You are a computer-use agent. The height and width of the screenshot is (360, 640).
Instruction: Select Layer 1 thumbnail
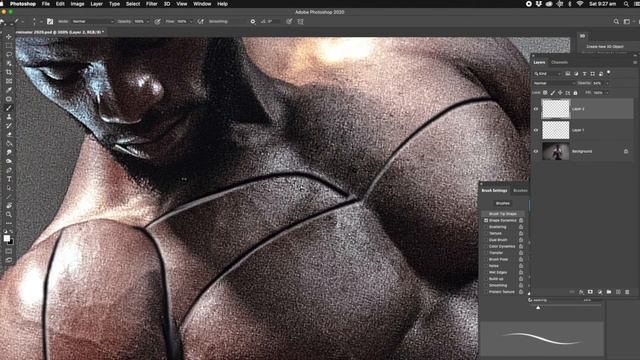coord(556,130)
